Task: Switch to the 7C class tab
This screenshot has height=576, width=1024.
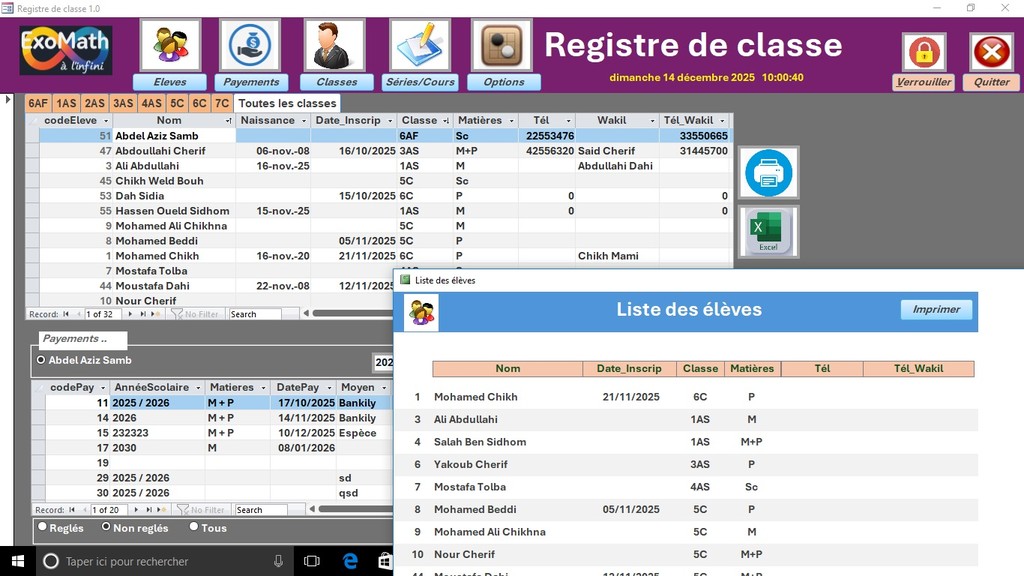Action: tap(222, 103)
